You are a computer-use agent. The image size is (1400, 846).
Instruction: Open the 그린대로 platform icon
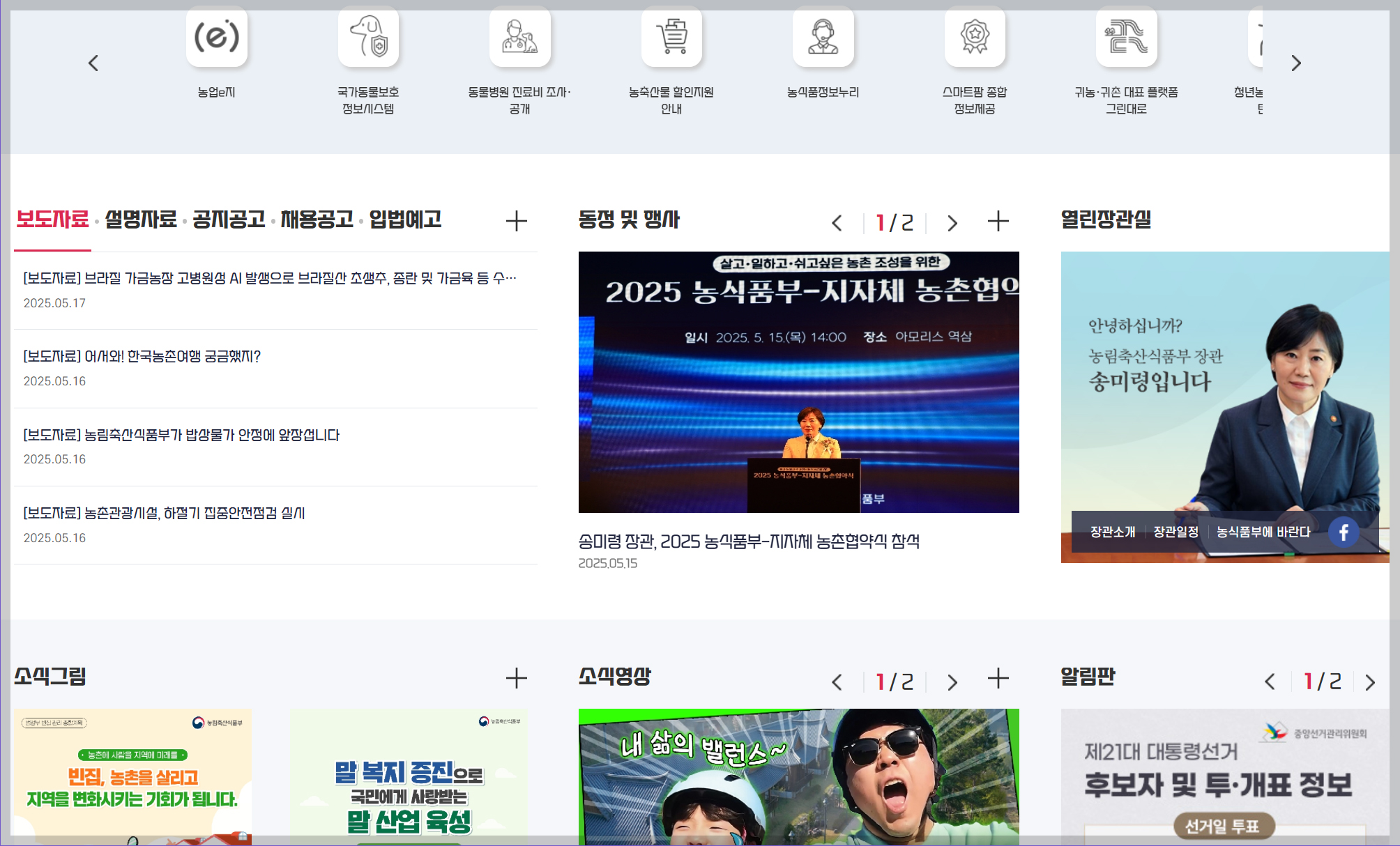click(1127, 37)
